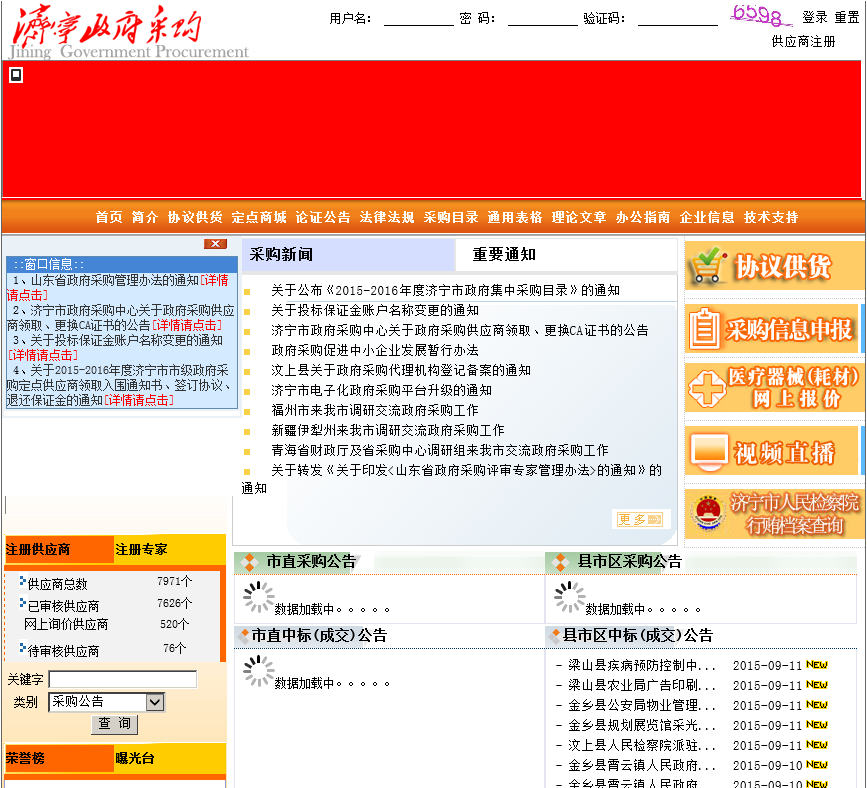Viewport: 867px width, 788px height.
Task: Click the small square icon on red banner
Action: [16, 75]
